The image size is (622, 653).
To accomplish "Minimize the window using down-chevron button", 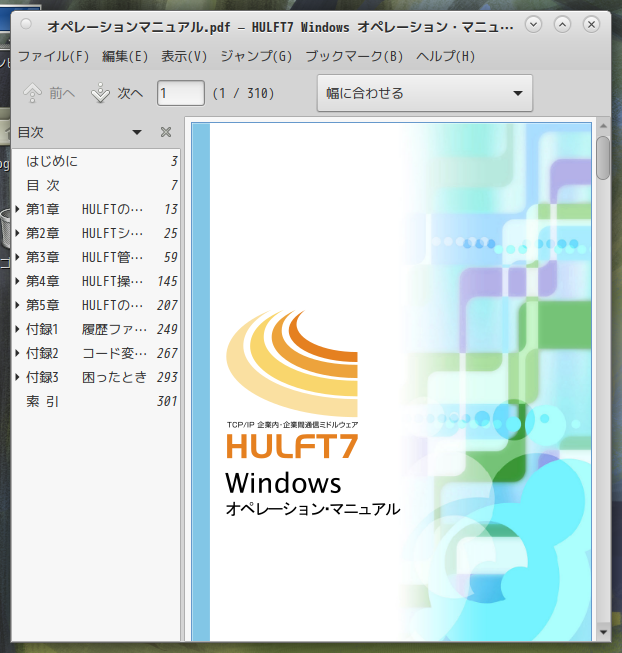I will [533, 25].
